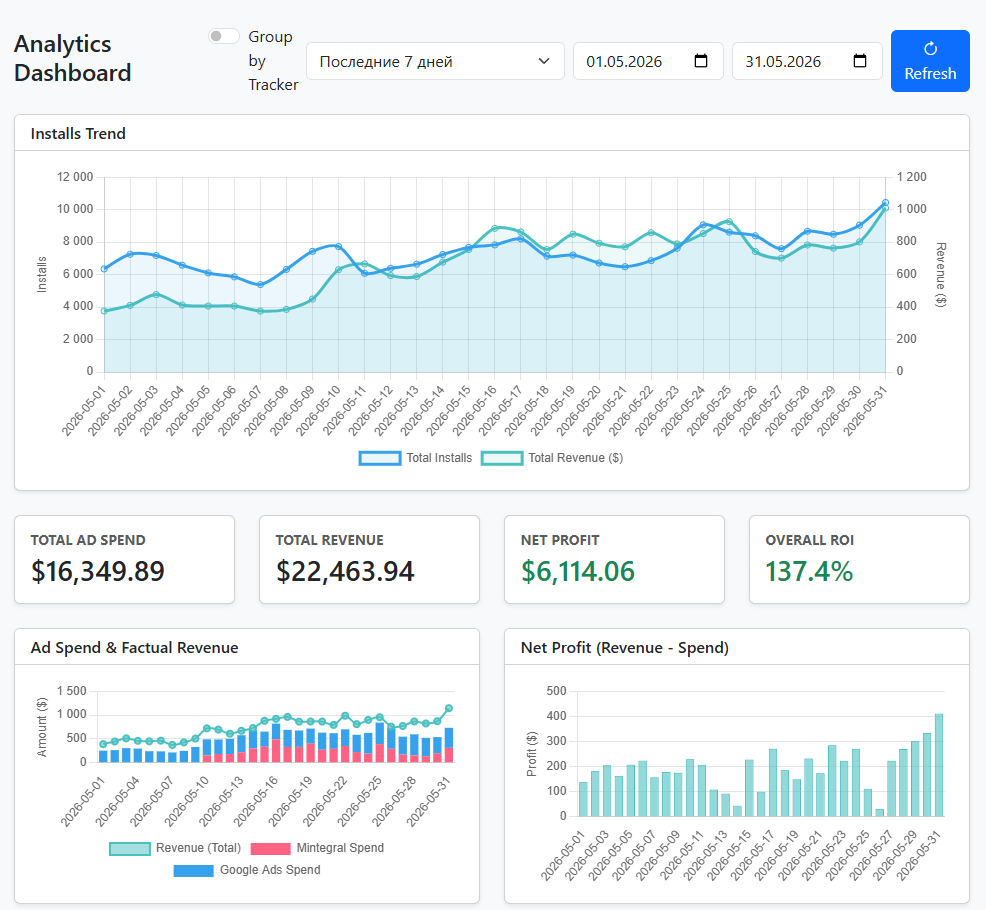Open calendar picker for end date 31.05.2026
Screen dimensions: 986x910
[860, 61]
